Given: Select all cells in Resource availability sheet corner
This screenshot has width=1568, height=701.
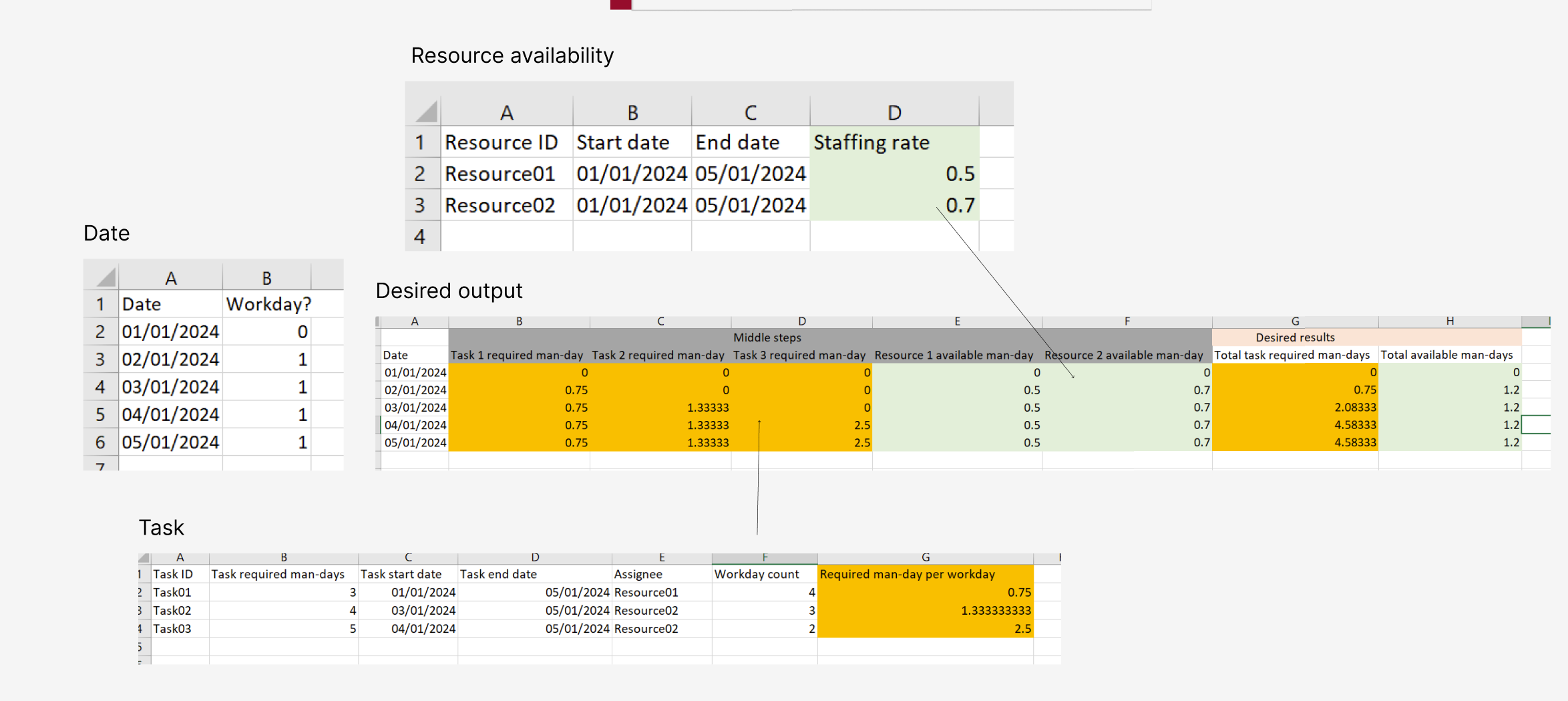Looking at the screenshot, I should [426, 112].
